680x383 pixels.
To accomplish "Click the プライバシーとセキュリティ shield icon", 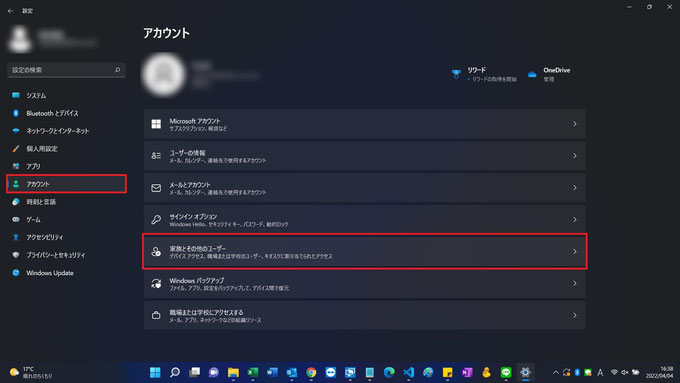I will pos(16,255).
